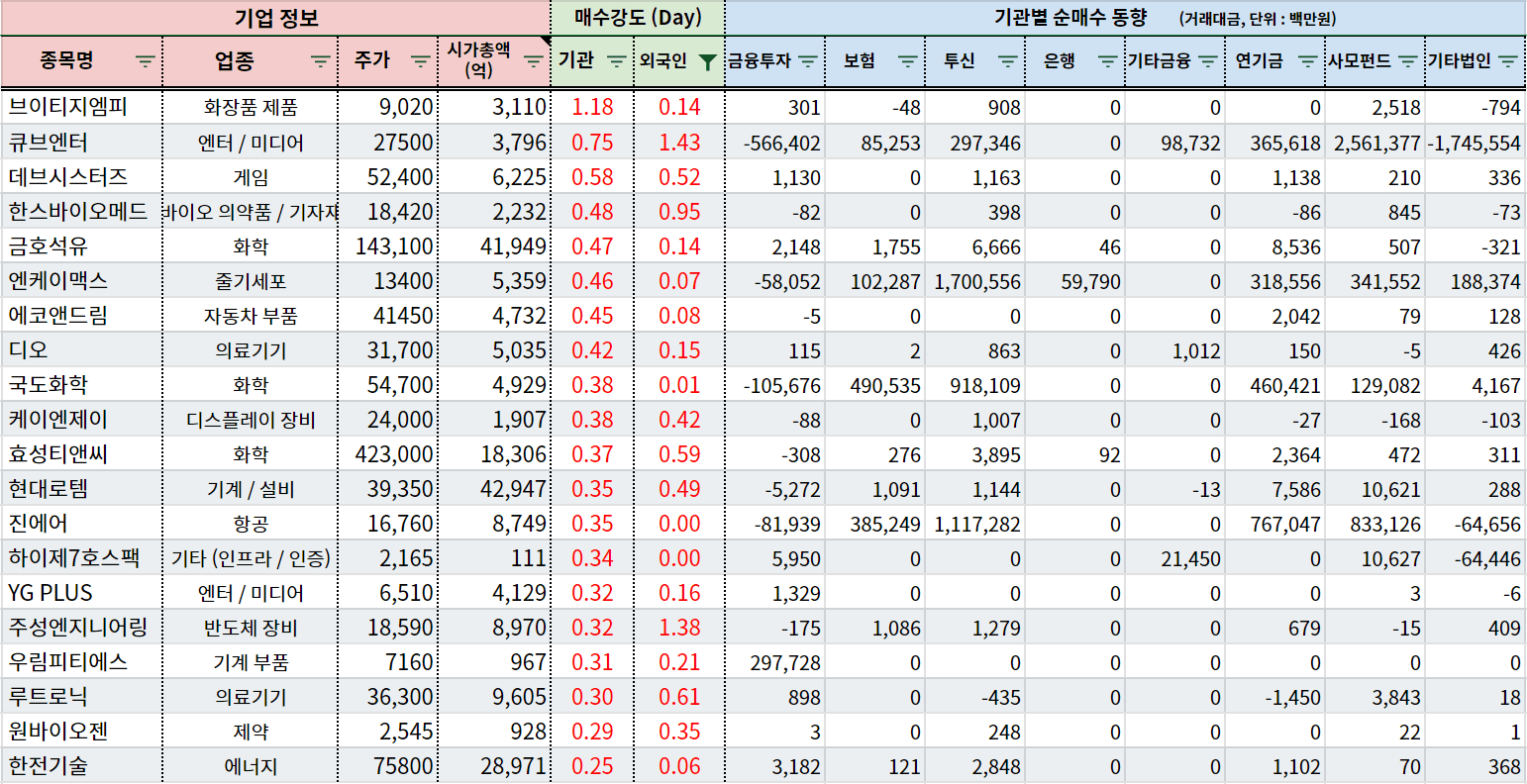Image resolution: width=1527 pixels, height=784 pixels.
Task: Select 기관 strength value 1.18
Action: click(592, 107)
